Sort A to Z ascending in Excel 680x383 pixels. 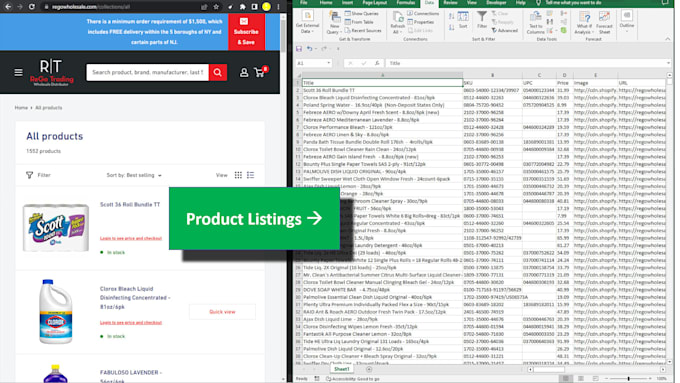click(451, 16)
